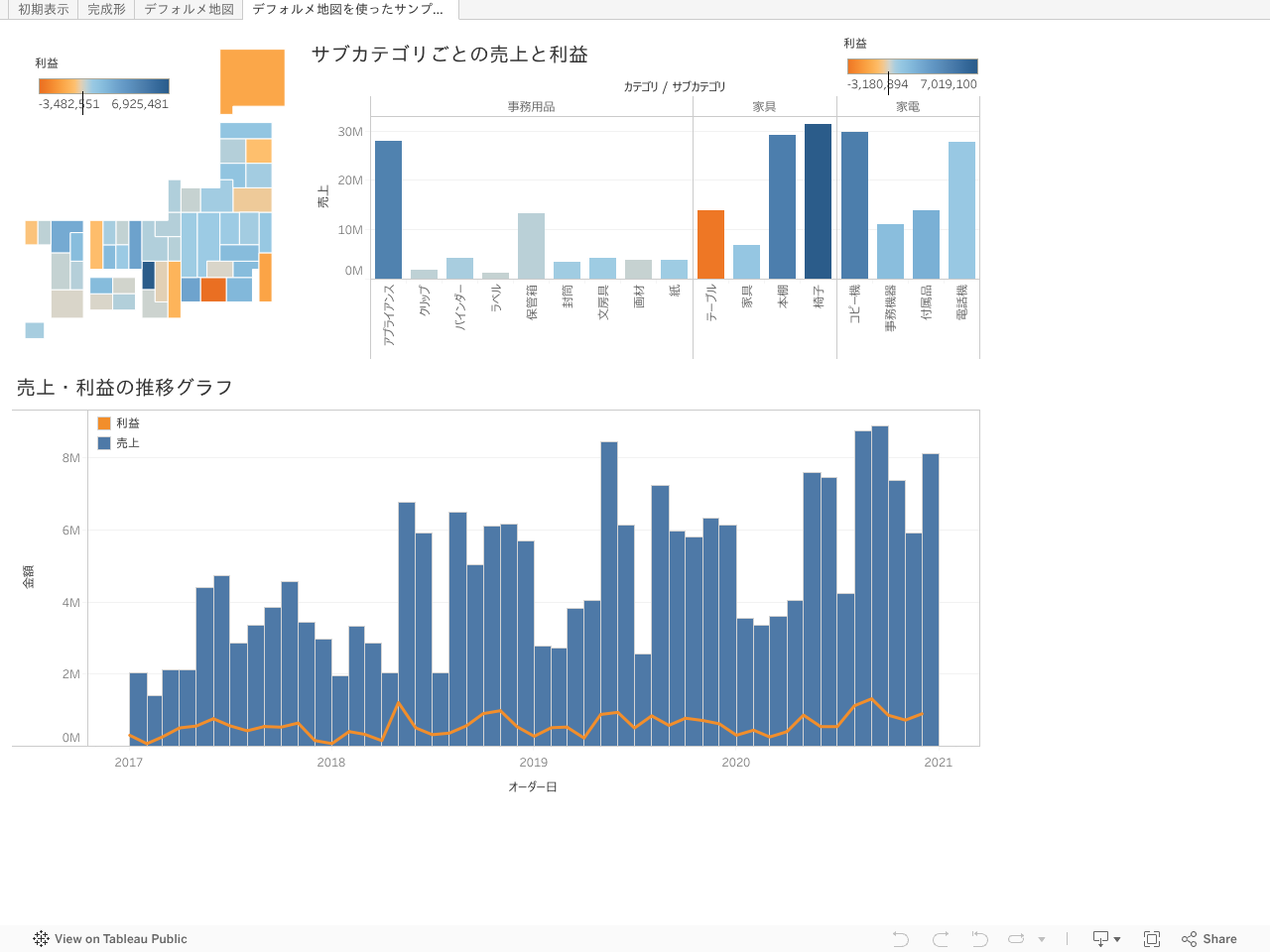1270x952 pixels.
Task: Click the 2018 axis label
Action: pyautogui.click(x=331, y=763)
